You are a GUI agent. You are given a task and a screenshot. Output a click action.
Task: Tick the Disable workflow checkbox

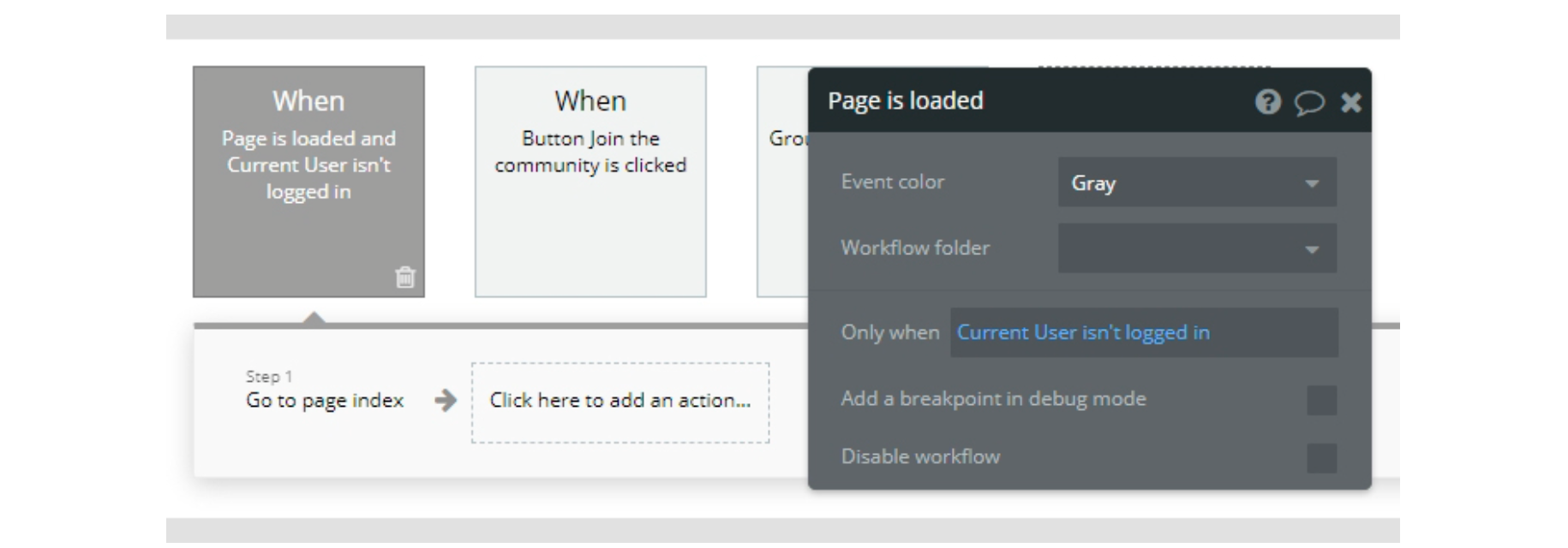tap(1321, 458)
